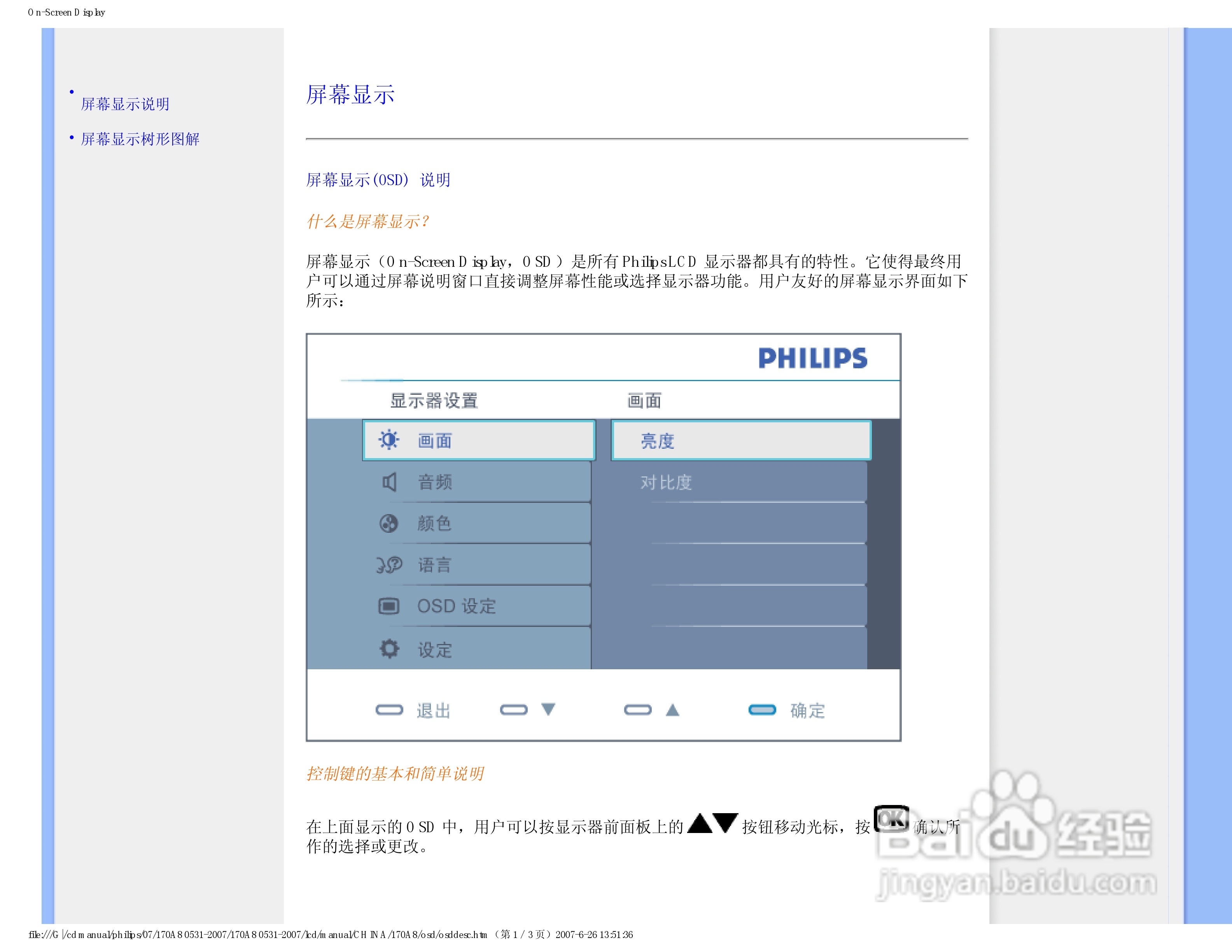Image resolution: width=1232 pixels, height=952 pixels.
Task: Choose the 亮度 submenu option
Action: pos(741,440)
